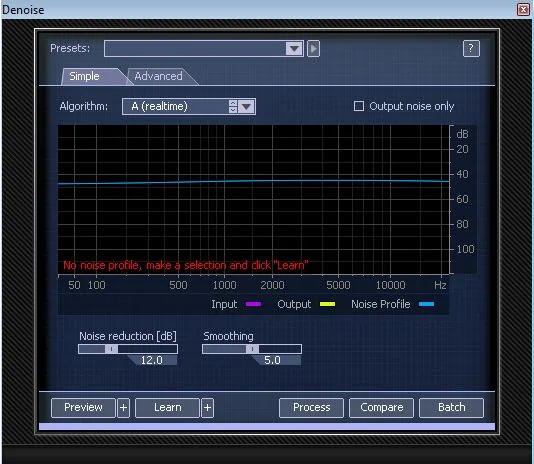Click the lavender progress bar at the bottom
This screenshot has width=534, height=464.
(267, 427)
